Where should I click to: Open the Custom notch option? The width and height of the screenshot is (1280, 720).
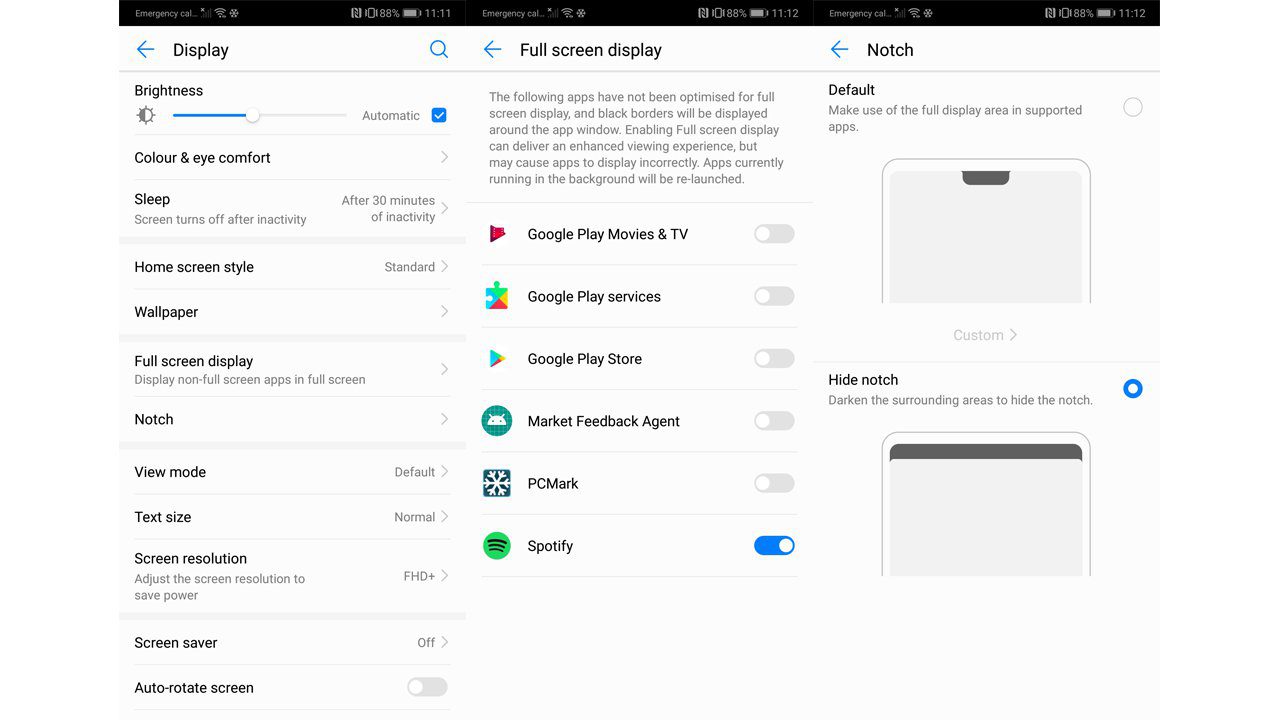(x=985, y=335)
